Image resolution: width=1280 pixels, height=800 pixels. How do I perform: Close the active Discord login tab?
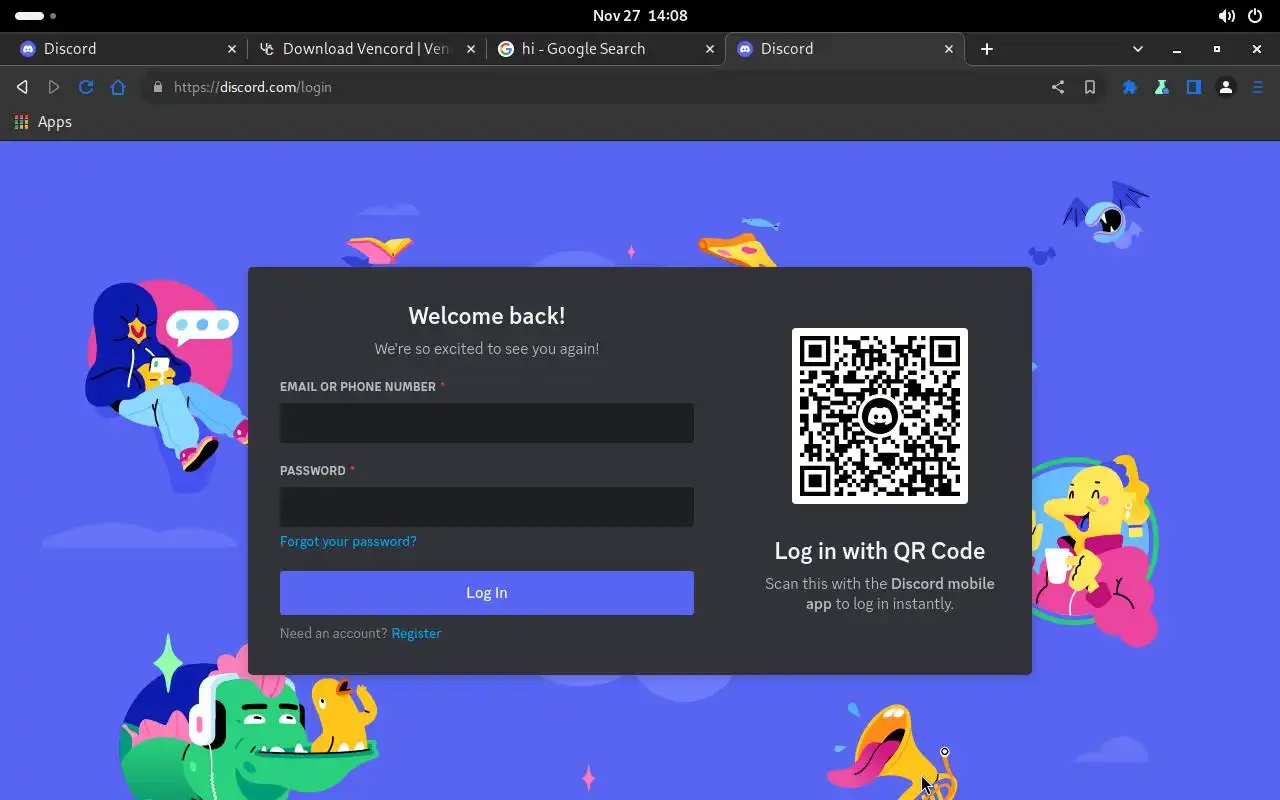(949, 49)
